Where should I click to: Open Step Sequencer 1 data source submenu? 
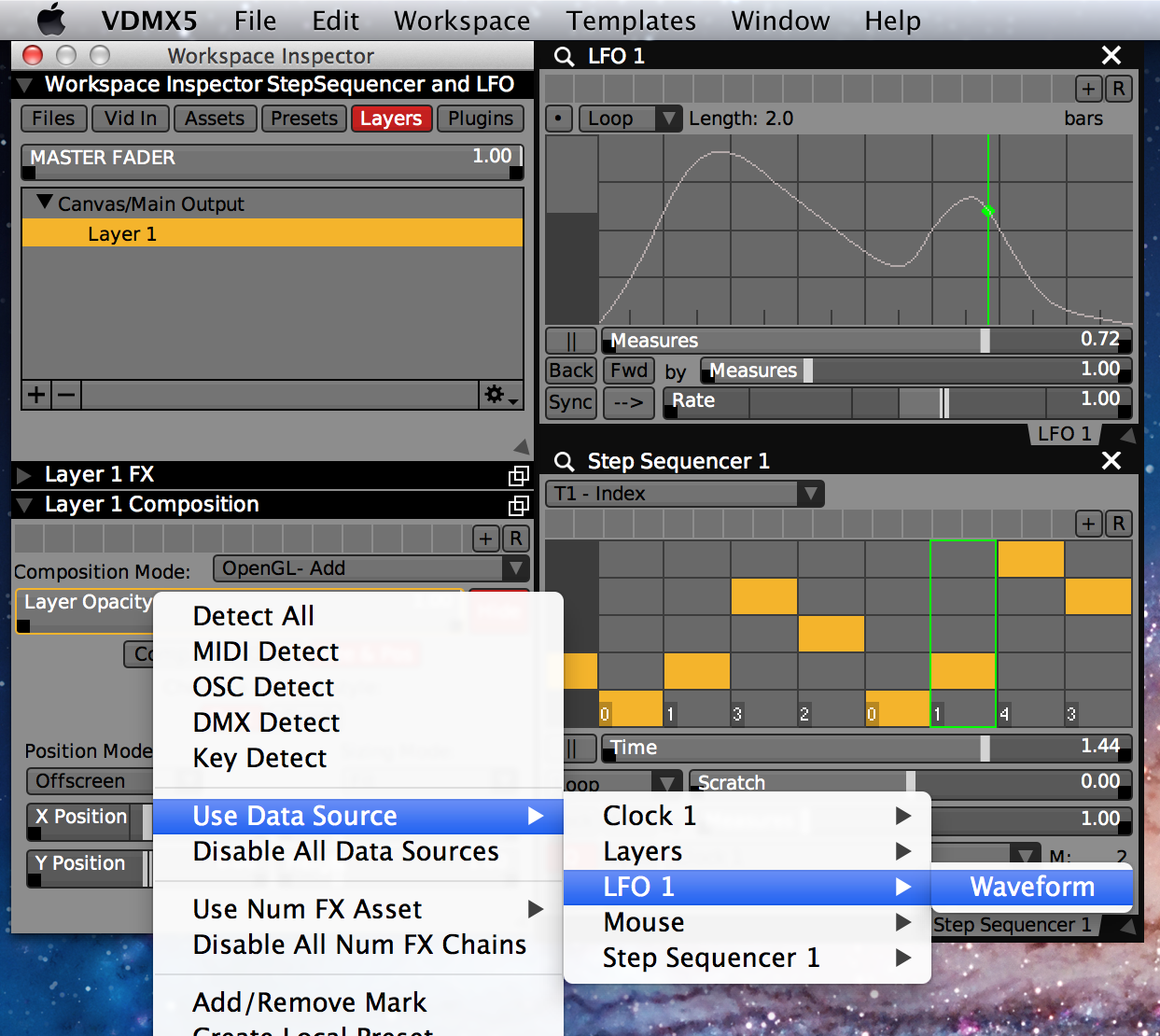click(748, 958)
